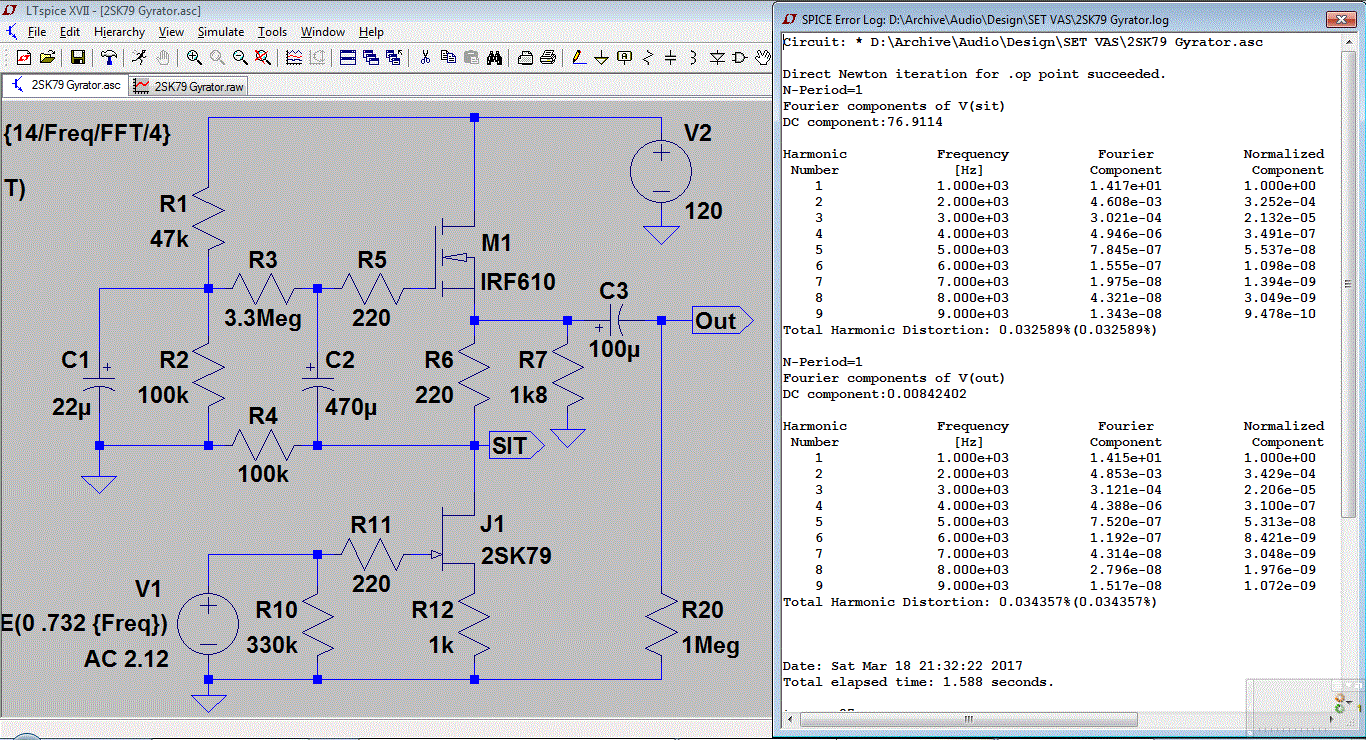Open the File menu
1368x740 pixels.
(x=37, y=32)
